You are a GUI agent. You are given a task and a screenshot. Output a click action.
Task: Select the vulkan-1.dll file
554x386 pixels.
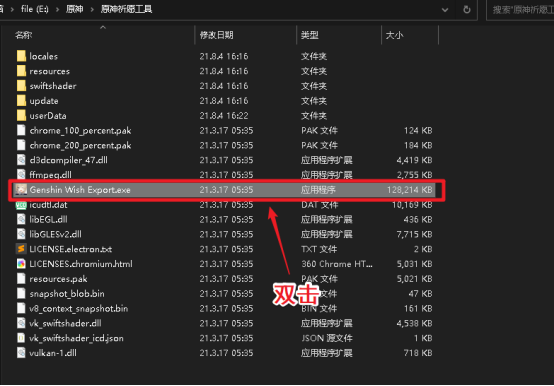point(53,353)
